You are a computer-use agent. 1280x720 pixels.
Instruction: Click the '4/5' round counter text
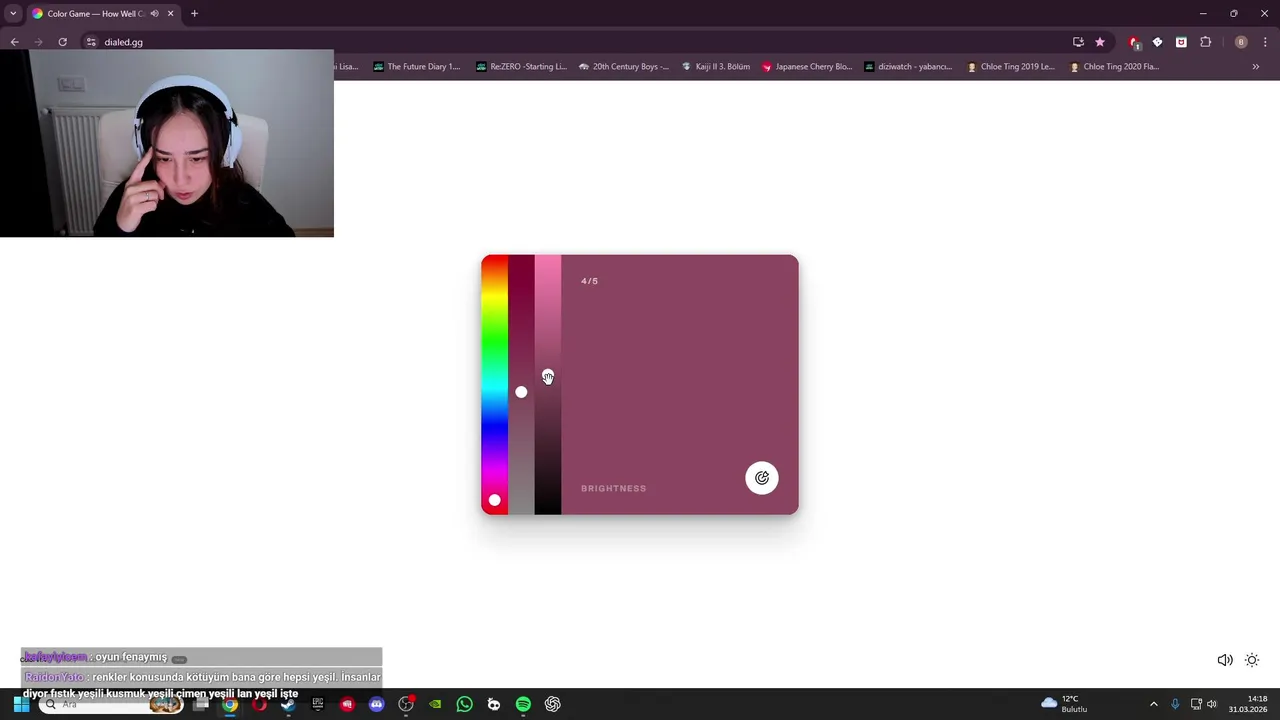589,281
